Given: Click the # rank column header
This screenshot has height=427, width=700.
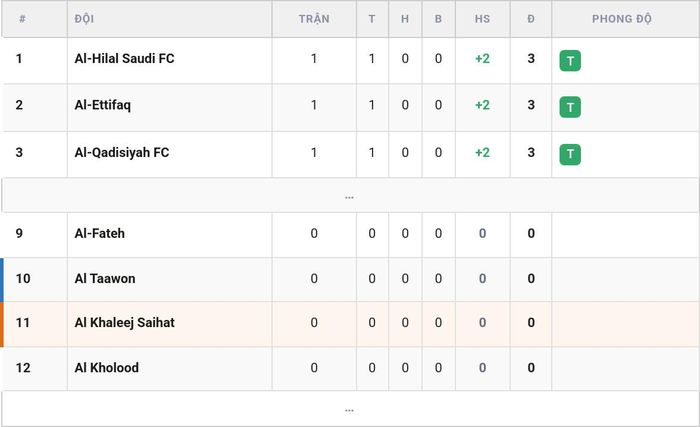Looking at the screenshot, I should click(22, 19).
